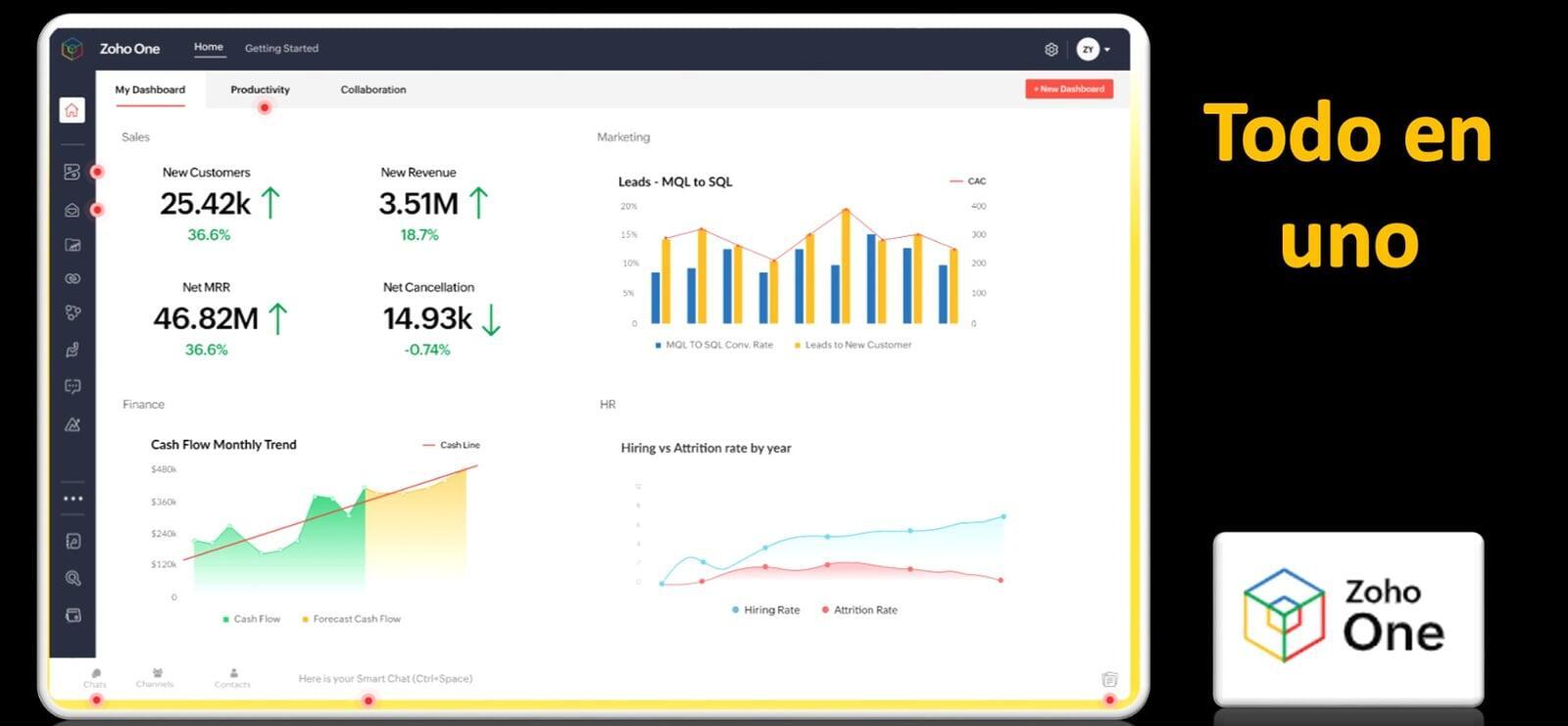The height and width of the screenshot is (726, 1568).
Task: Click the MQL to SQL Conv. Rate legend swatch
Action: click(658, 345)
